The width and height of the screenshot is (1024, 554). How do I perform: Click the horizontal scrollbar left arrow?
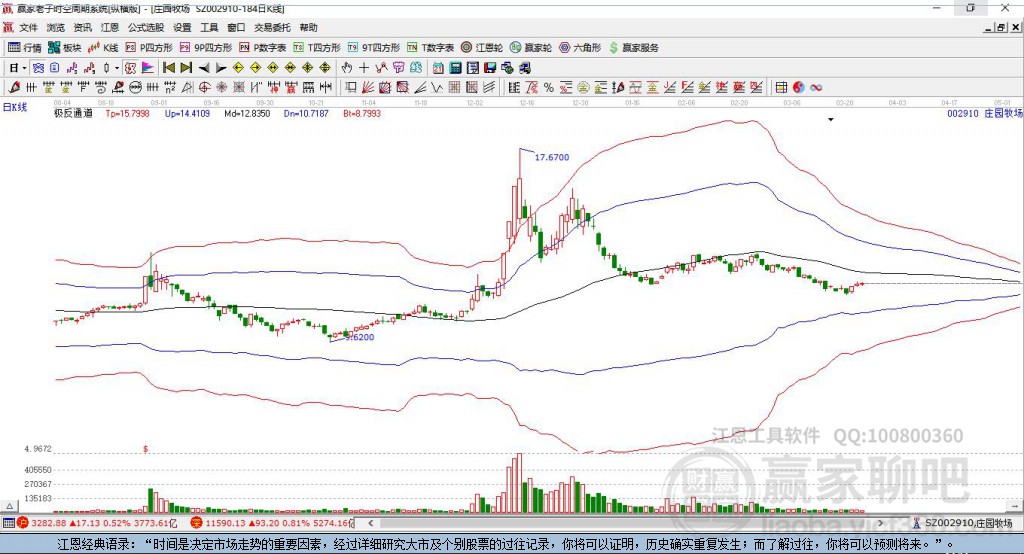tap(371, 523)
